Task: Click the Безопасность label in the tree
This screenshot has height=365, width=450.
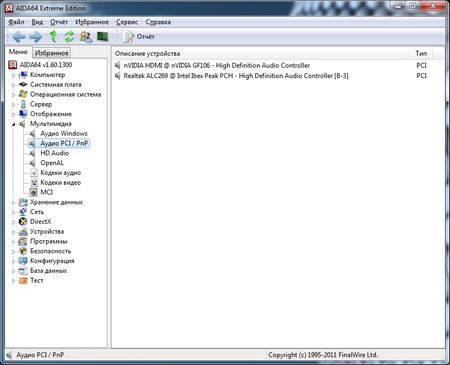Action: (x=50, y=251)
